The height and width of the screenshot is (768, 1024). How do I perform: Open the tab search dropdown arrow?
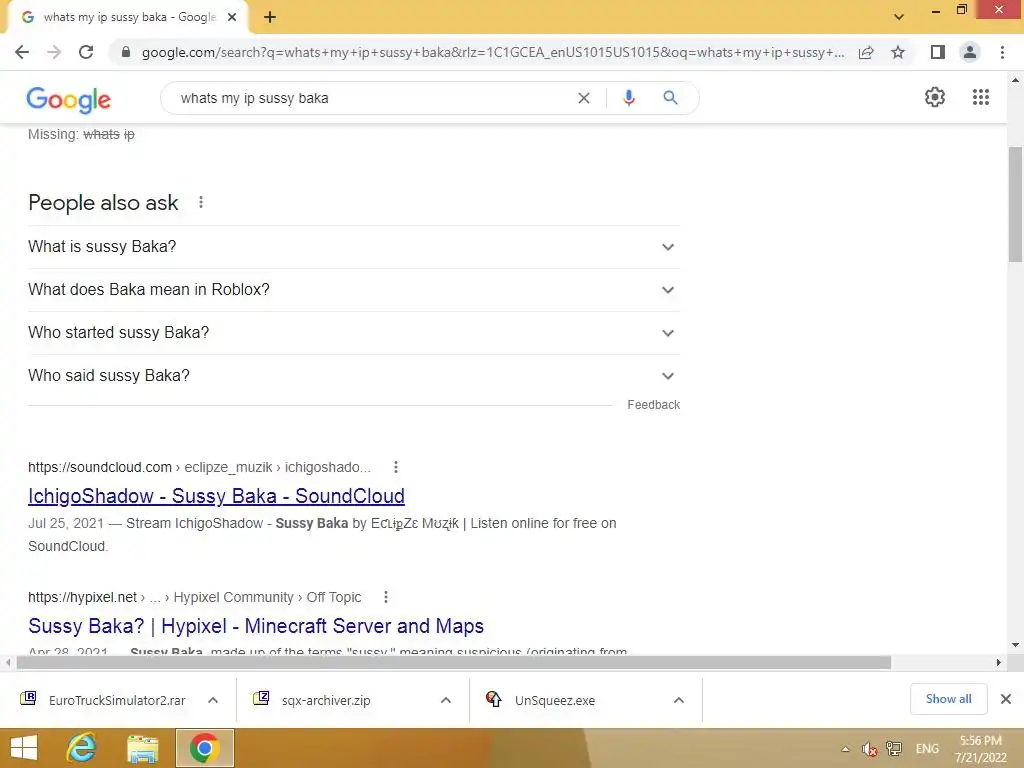coord(899,17)
